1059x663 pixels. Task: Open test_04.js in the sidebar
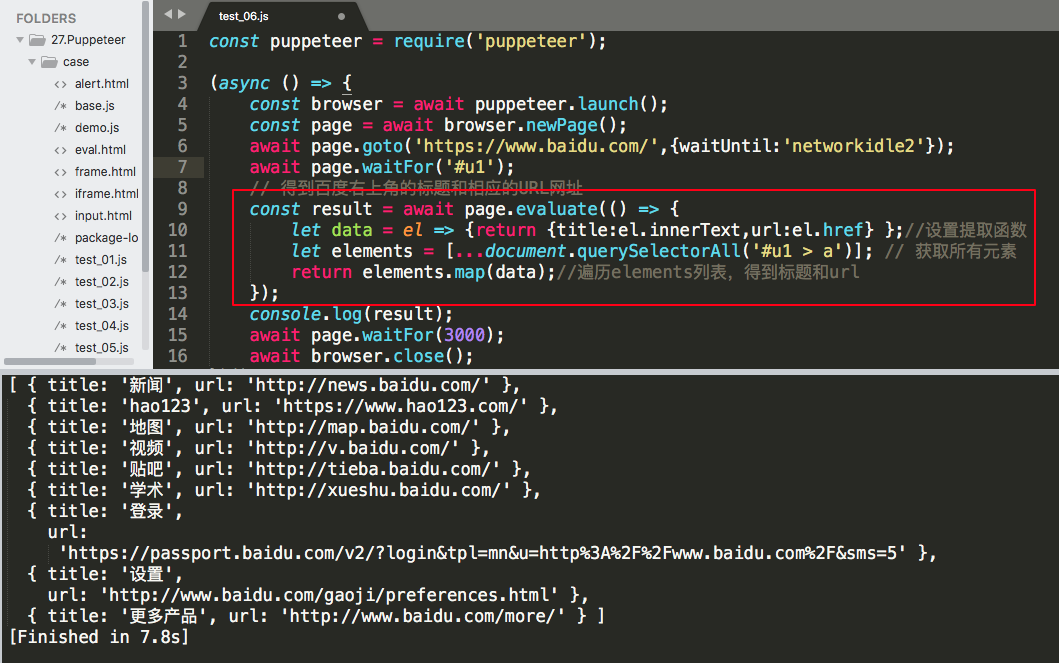point(101,326)
